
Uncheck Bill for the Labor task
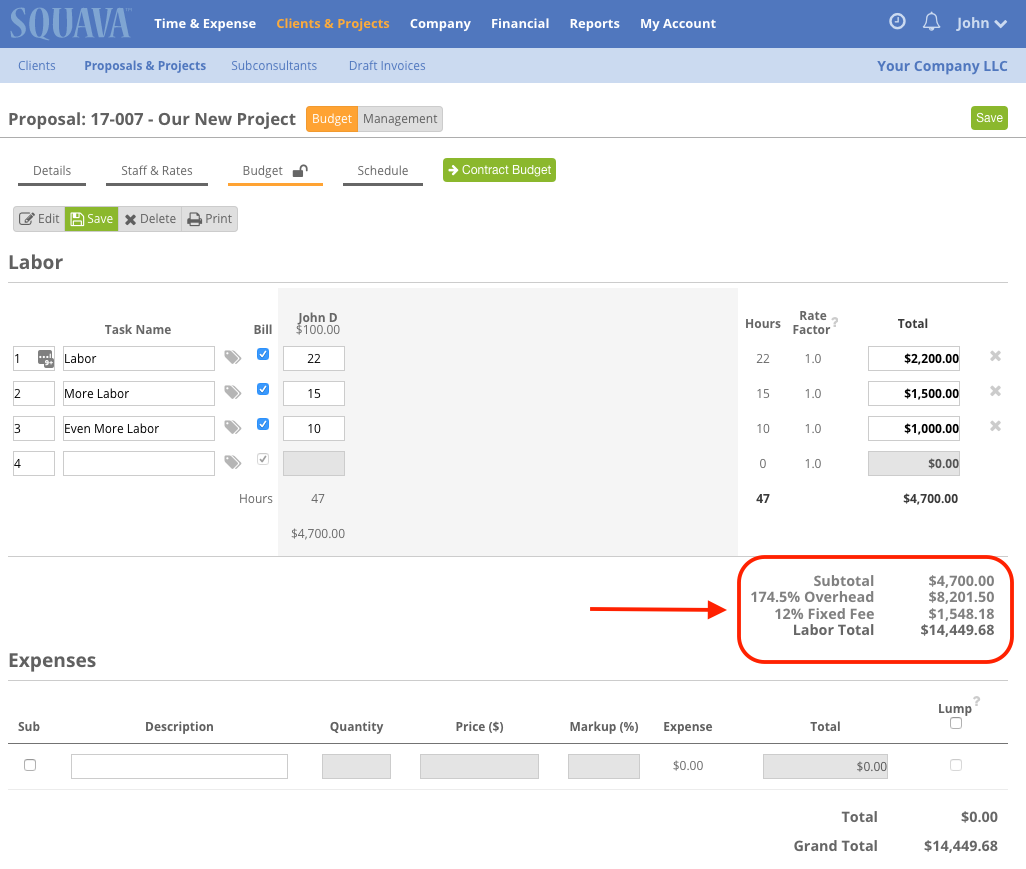(263, 354)
